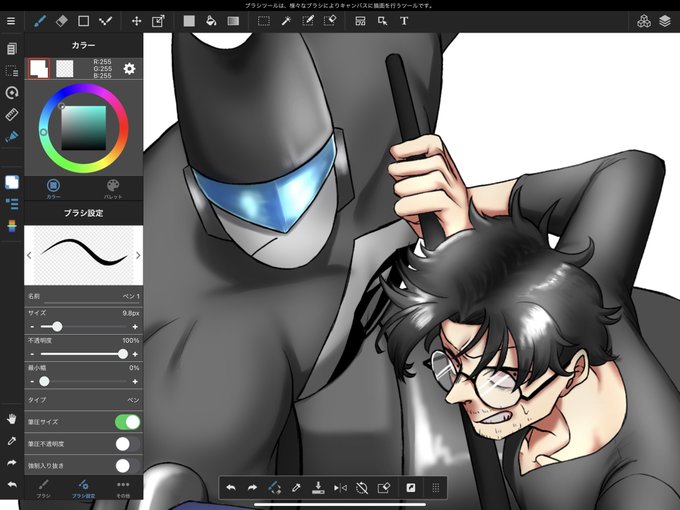Select the Move tool
Image resolution: width=680 pixels, height=510 pixels.
(x=137, y=21)
